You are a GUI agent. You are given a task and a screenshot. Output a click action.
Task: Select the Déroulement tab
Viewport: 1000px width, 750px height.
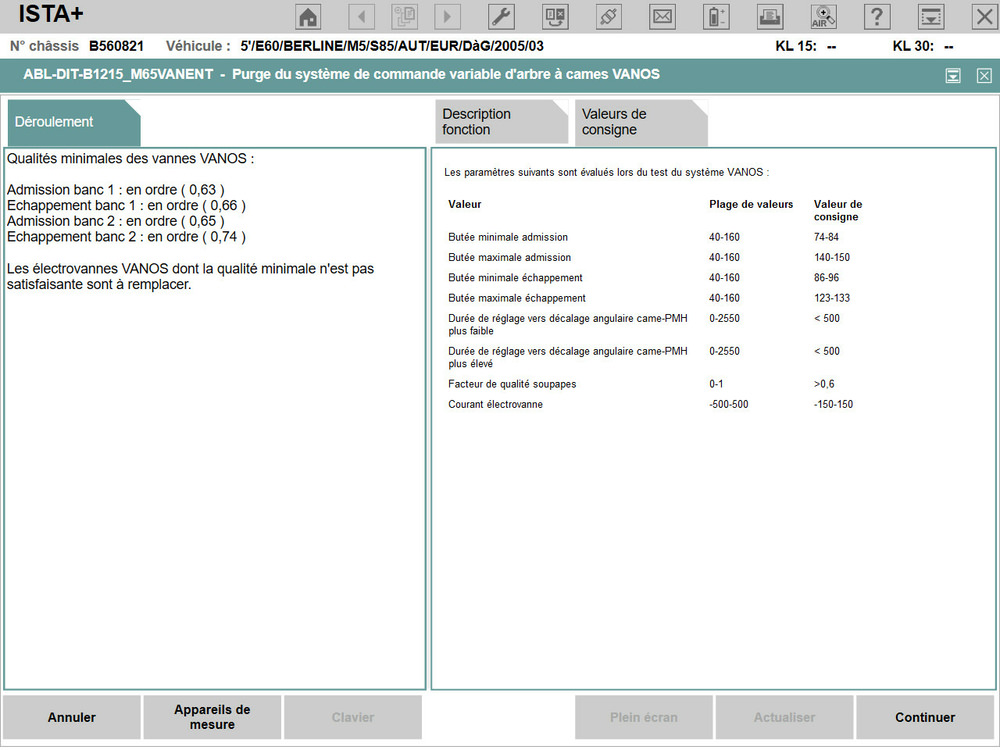[74, 122]
